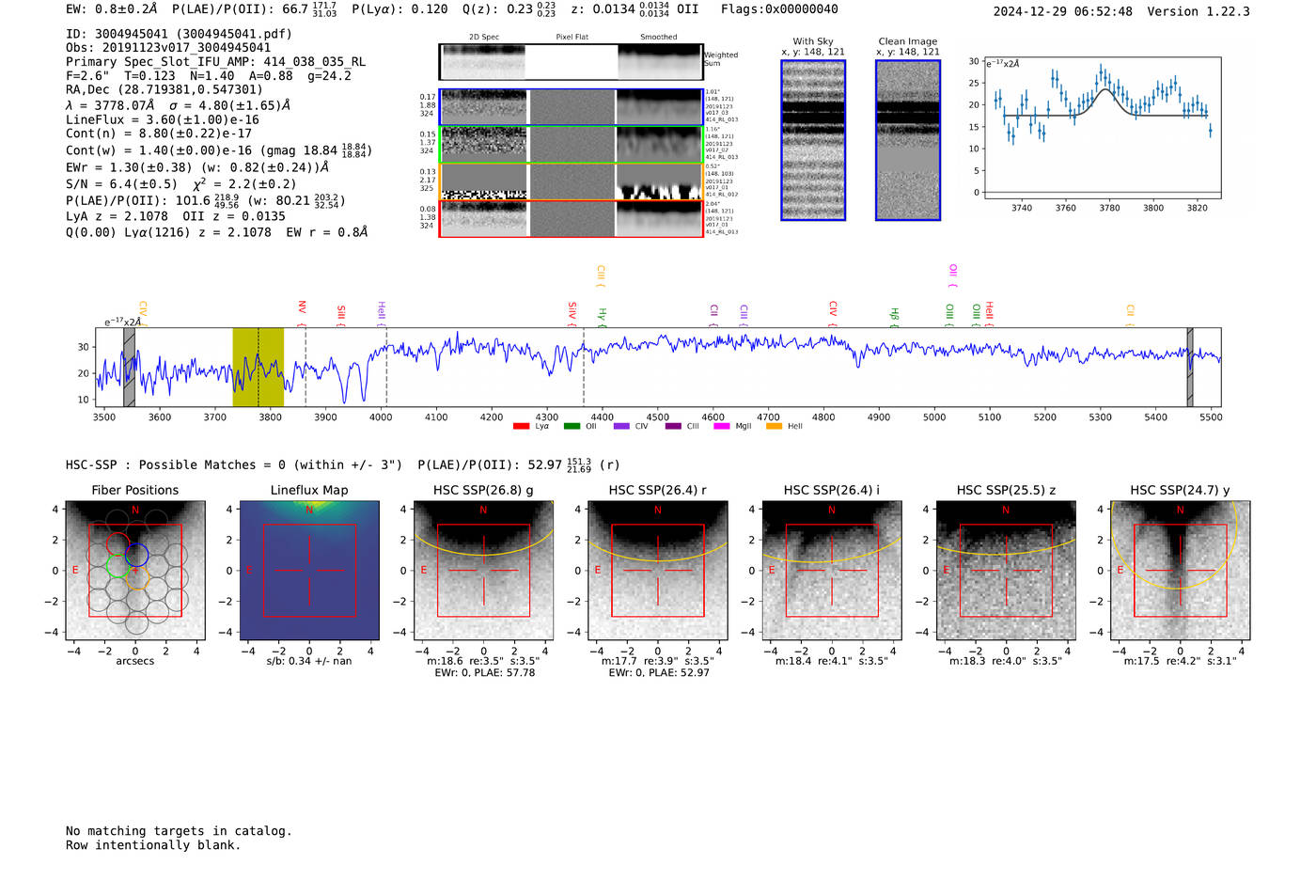Click the Primary Spec_Slot_IFU_AMP: 414_038_035_RL line
This screenshot has height=896, width=1316.
point(216,62)
